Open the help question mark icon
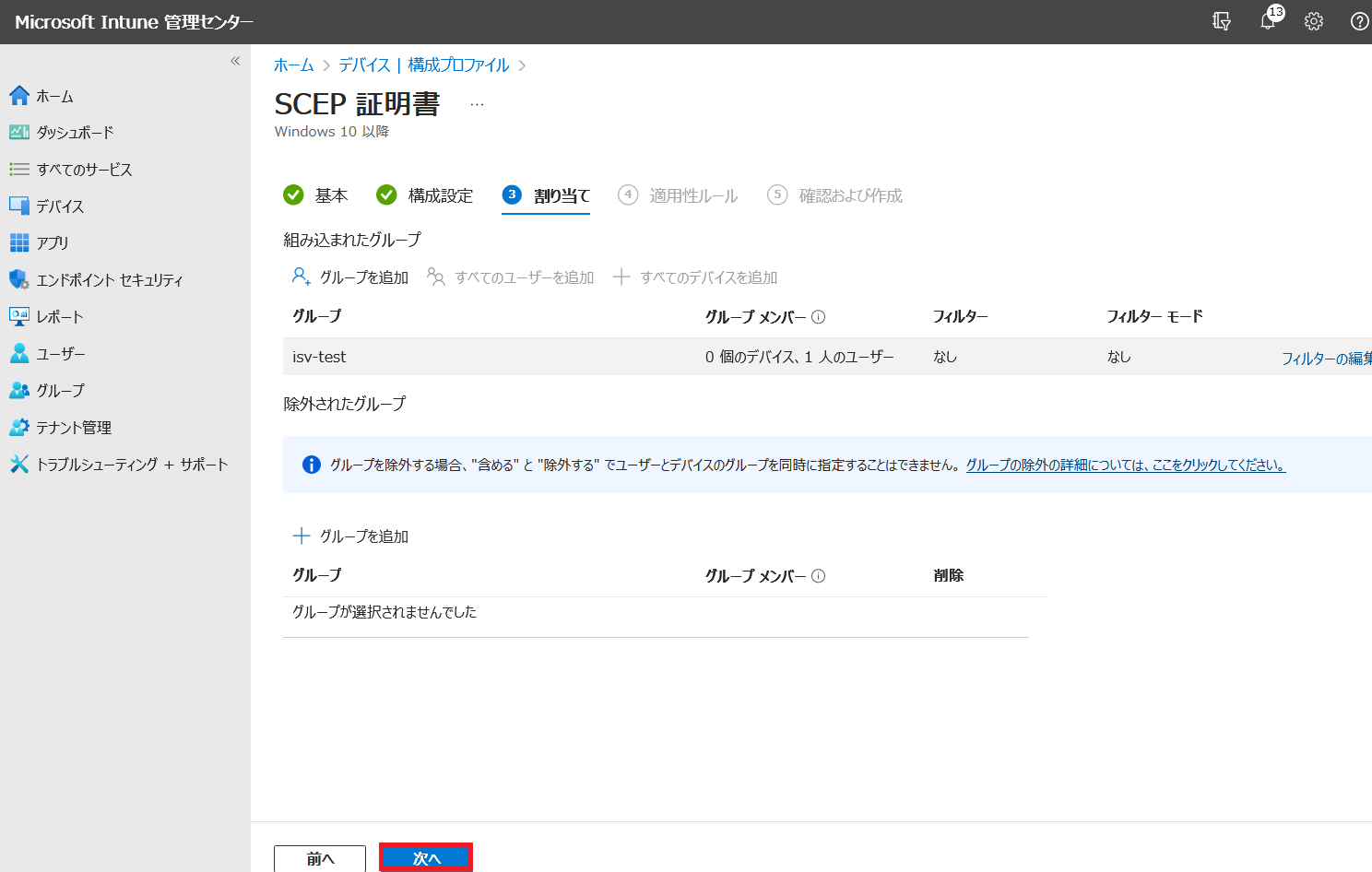1372x872 pixels. coord(1359,21)
